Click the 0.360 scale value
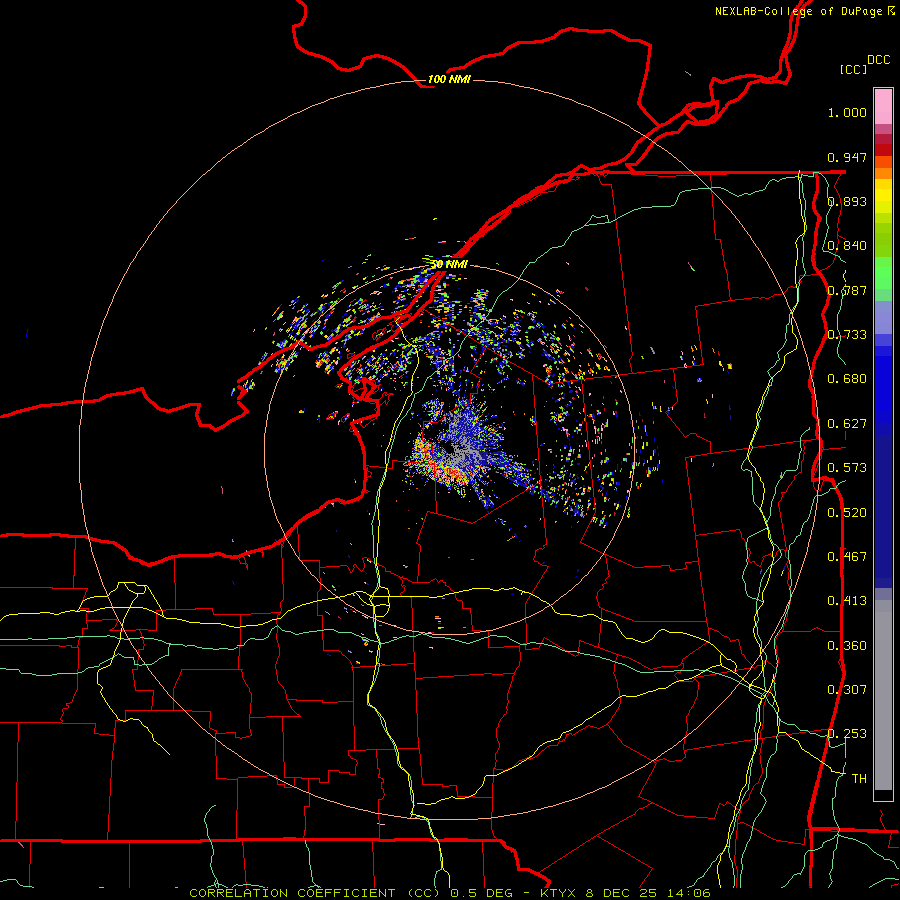The width and height of the screenshot is (900, 900). tap(847, 646)
